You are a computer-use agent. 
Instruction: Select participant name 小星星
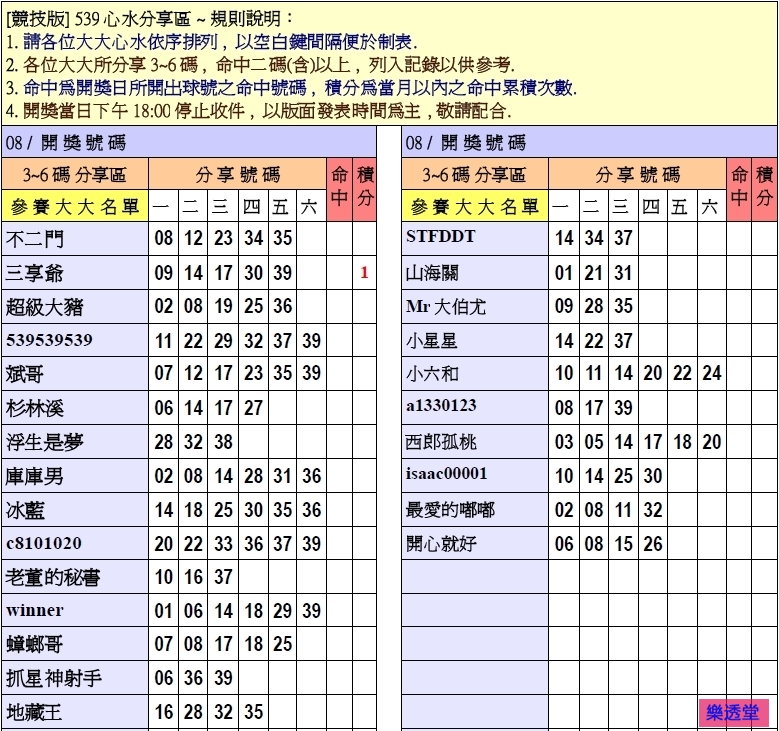tap(432, 341)
